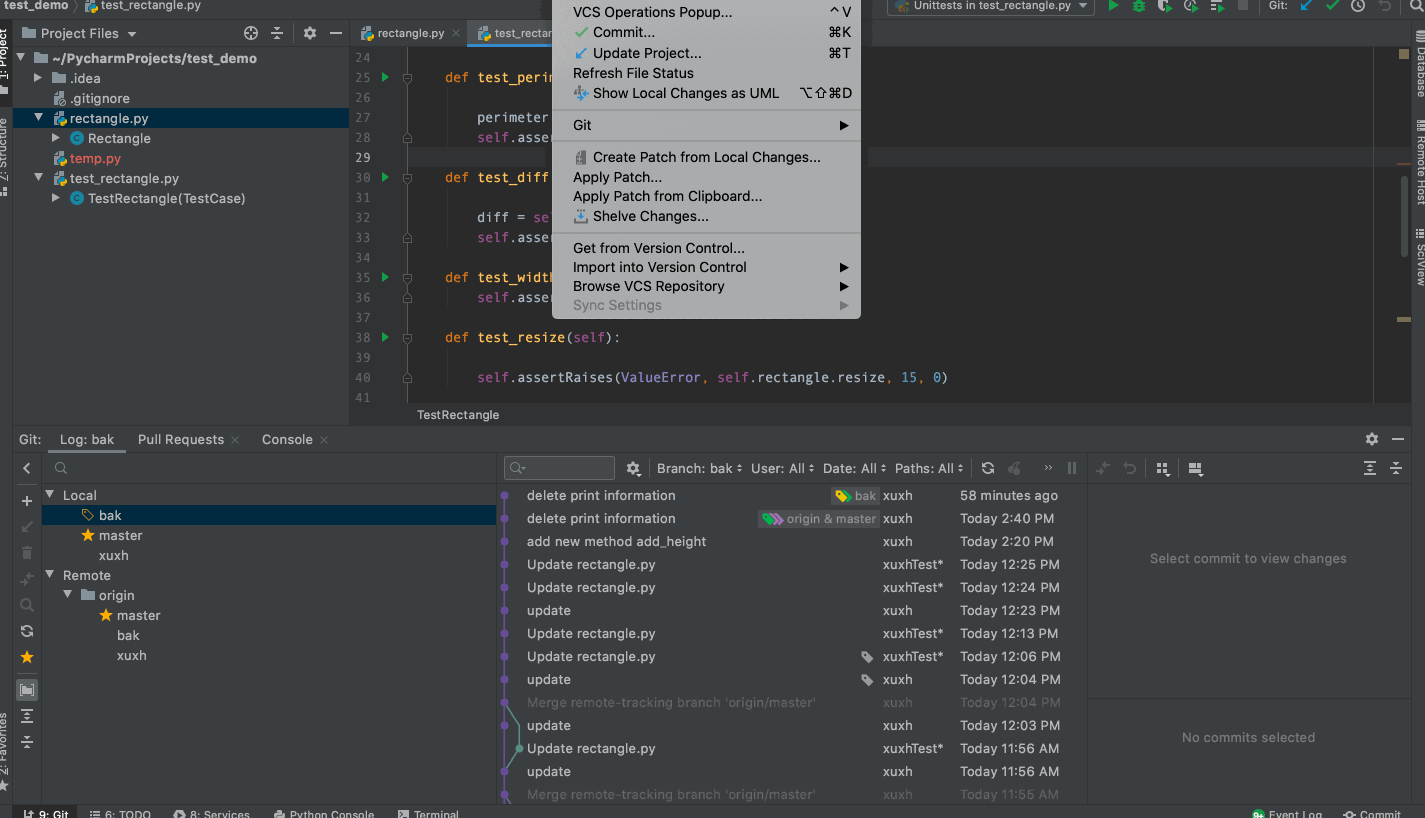Click the Git commit green checkmark icon

(x=1332, y=6)
